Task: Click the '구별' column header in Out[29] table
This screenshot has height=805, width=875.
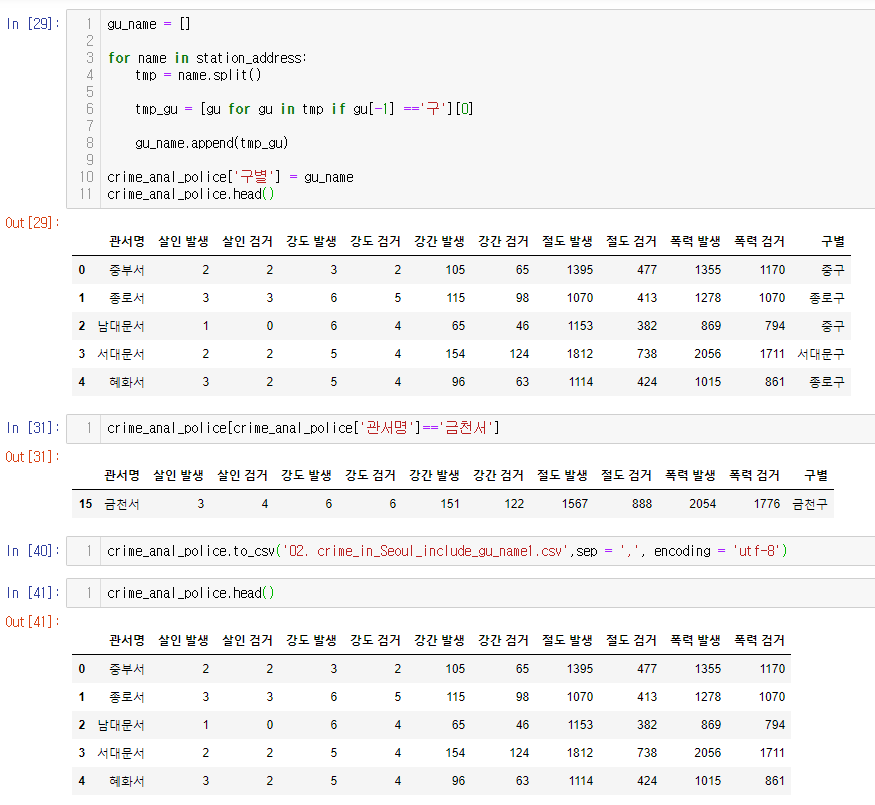Action: pos(832,241)
